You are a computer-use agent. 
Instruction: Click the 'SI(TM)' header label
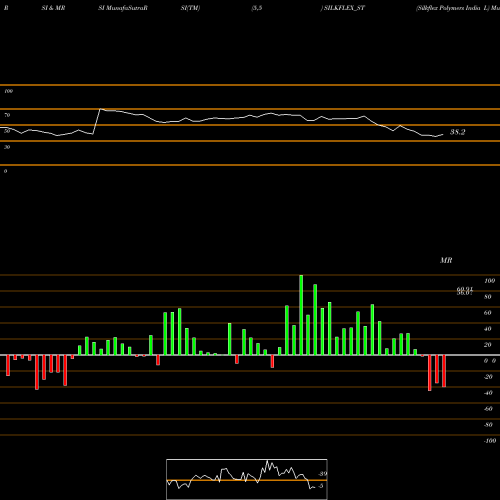pos(190,8)
